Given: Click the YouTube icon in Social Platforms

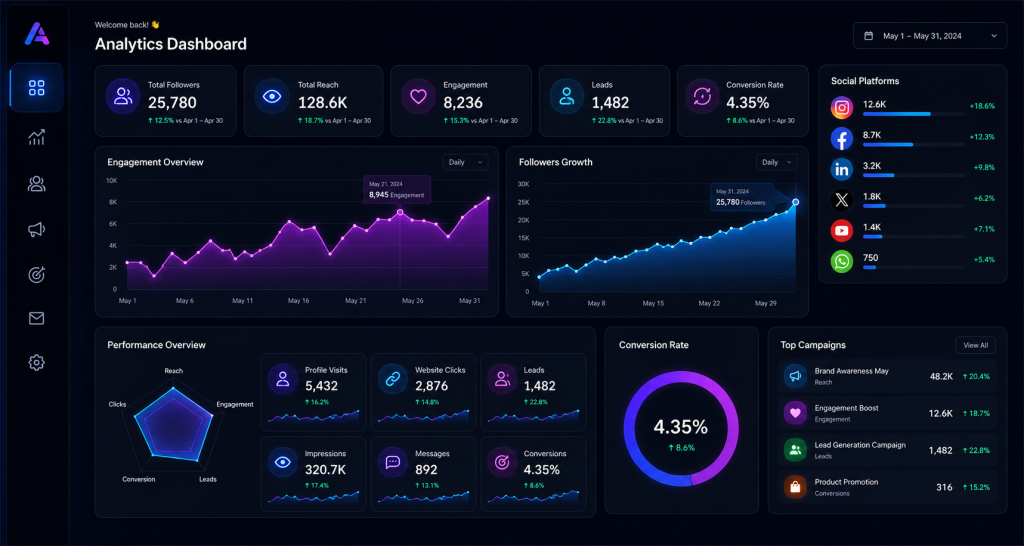Looking at the screenshot, I should [x=842, y=231].
